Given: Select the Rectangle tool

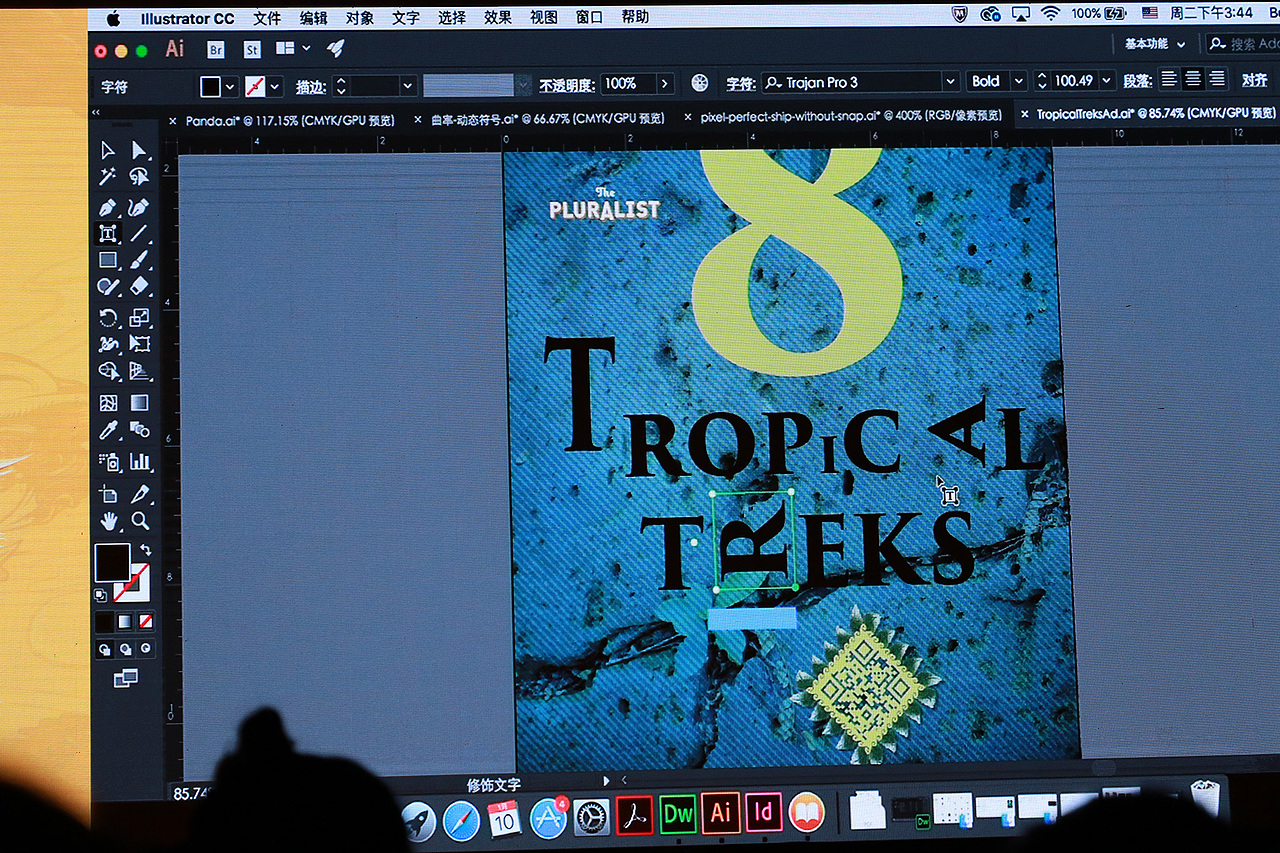Looking at the screenshot, I should tap(108, 260).
